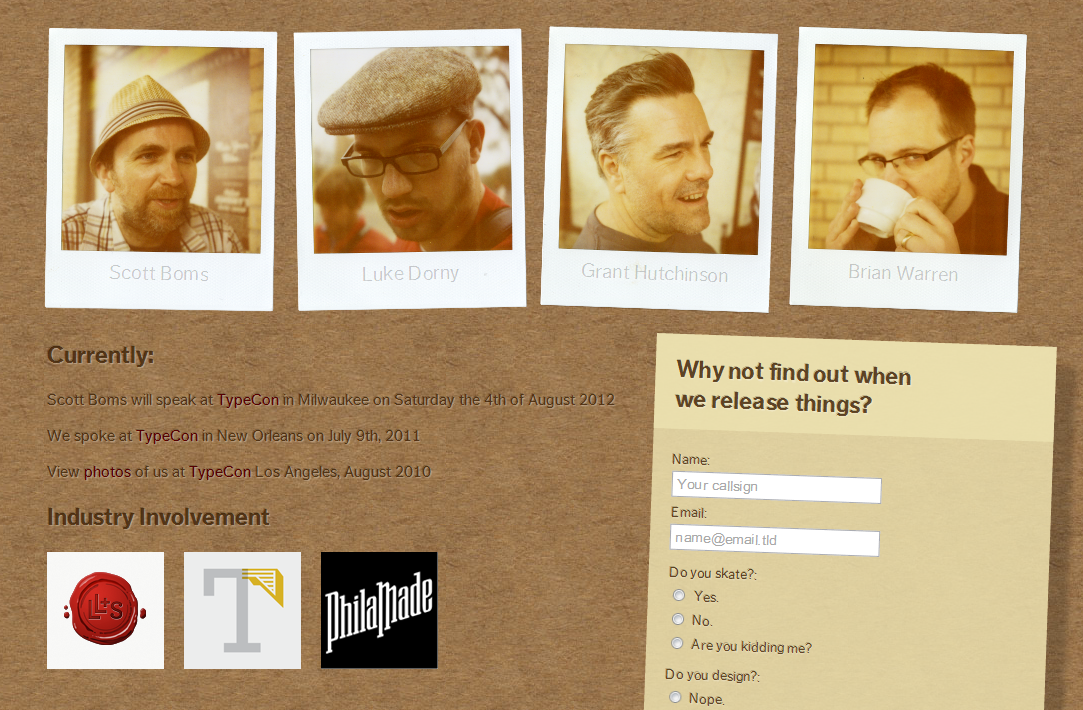Open the 'photos' link
This screenshot has height=710, width=1083.
point(107,472)
